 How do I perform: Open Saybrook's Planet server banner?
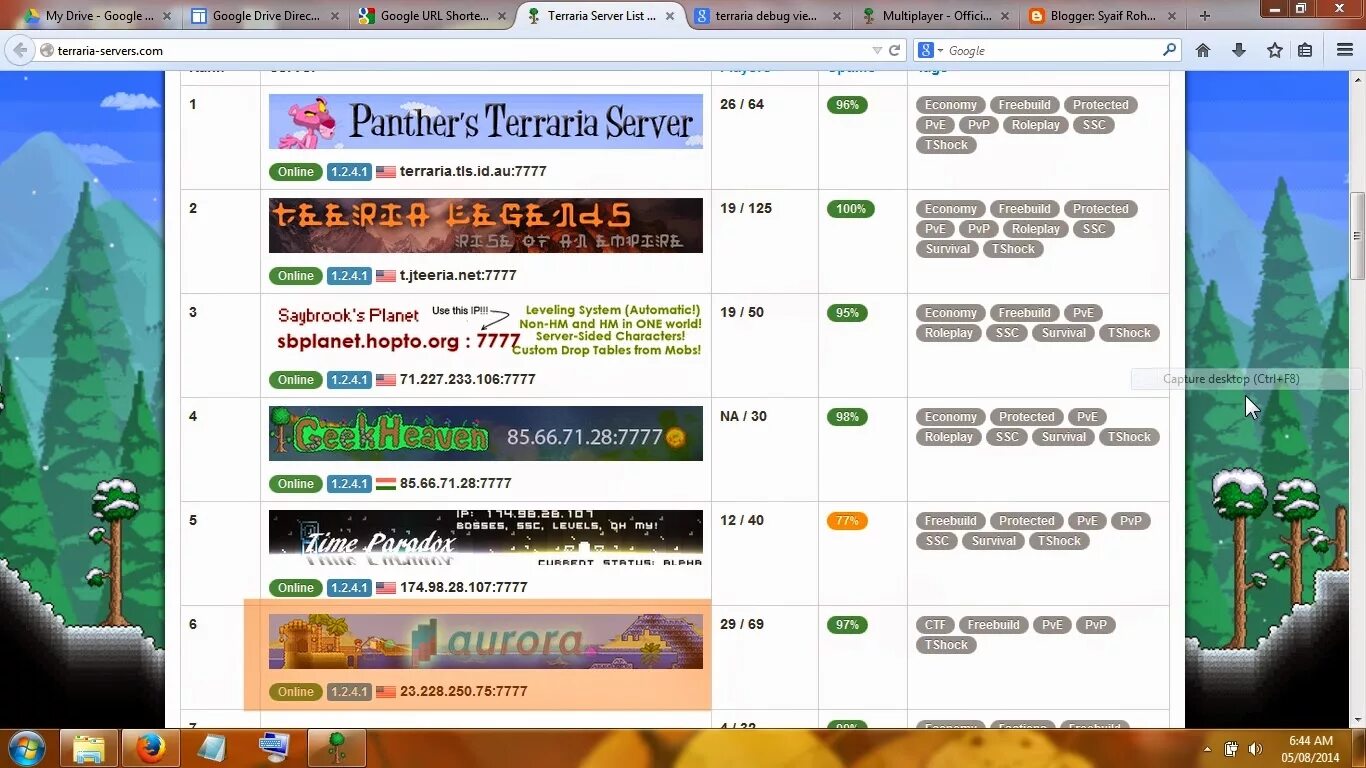pos(486,330)
